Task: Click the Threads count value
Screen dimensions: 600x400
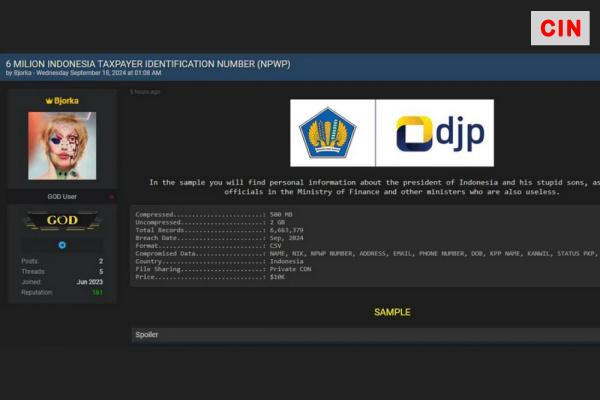Action: (x=100, y=271)
